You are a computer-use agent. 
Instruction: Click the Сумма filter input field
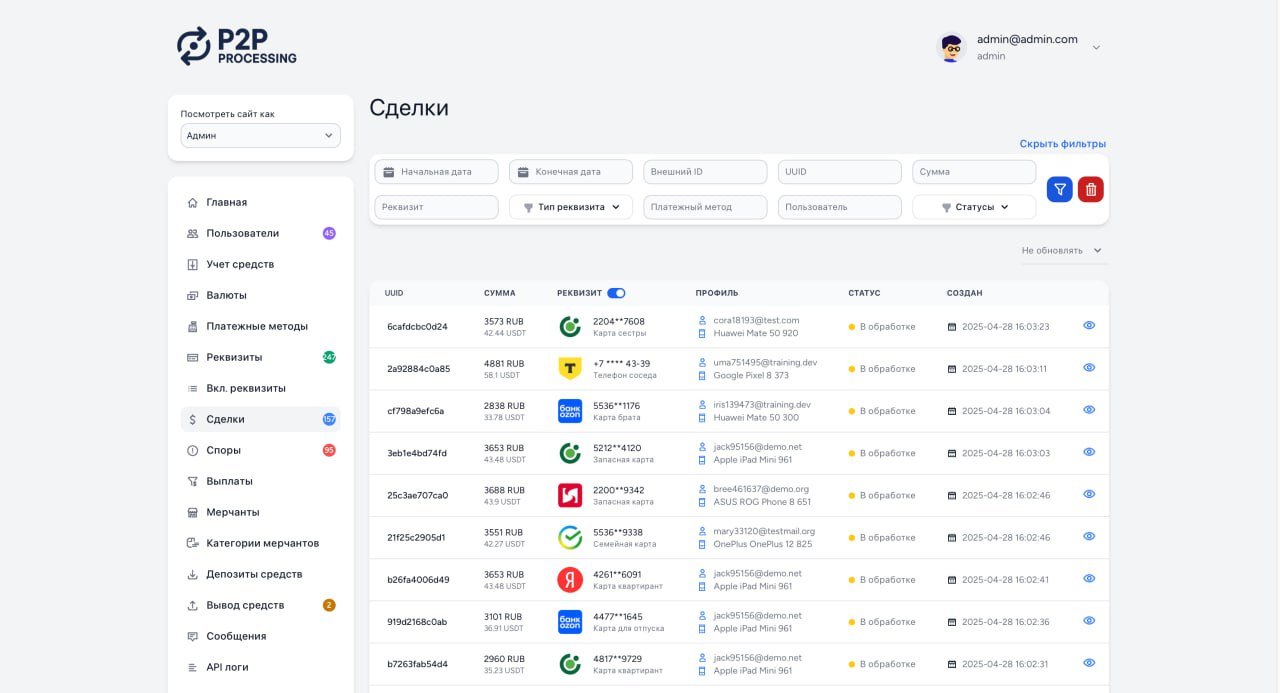(x=974, y=172)
